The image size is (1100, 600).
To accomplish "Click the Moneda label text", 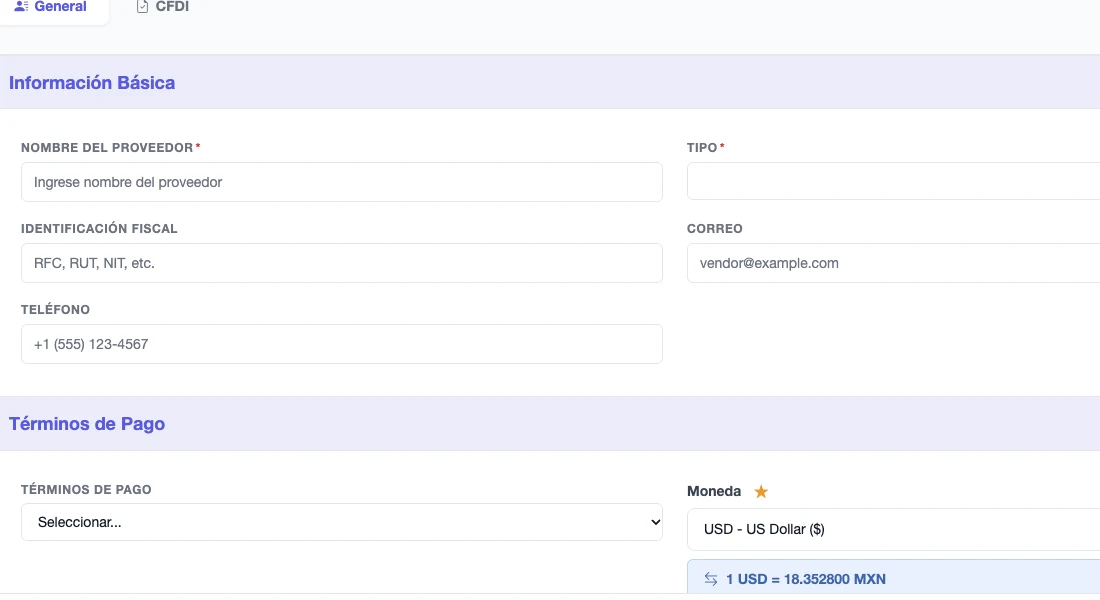I will click(713, 491).
